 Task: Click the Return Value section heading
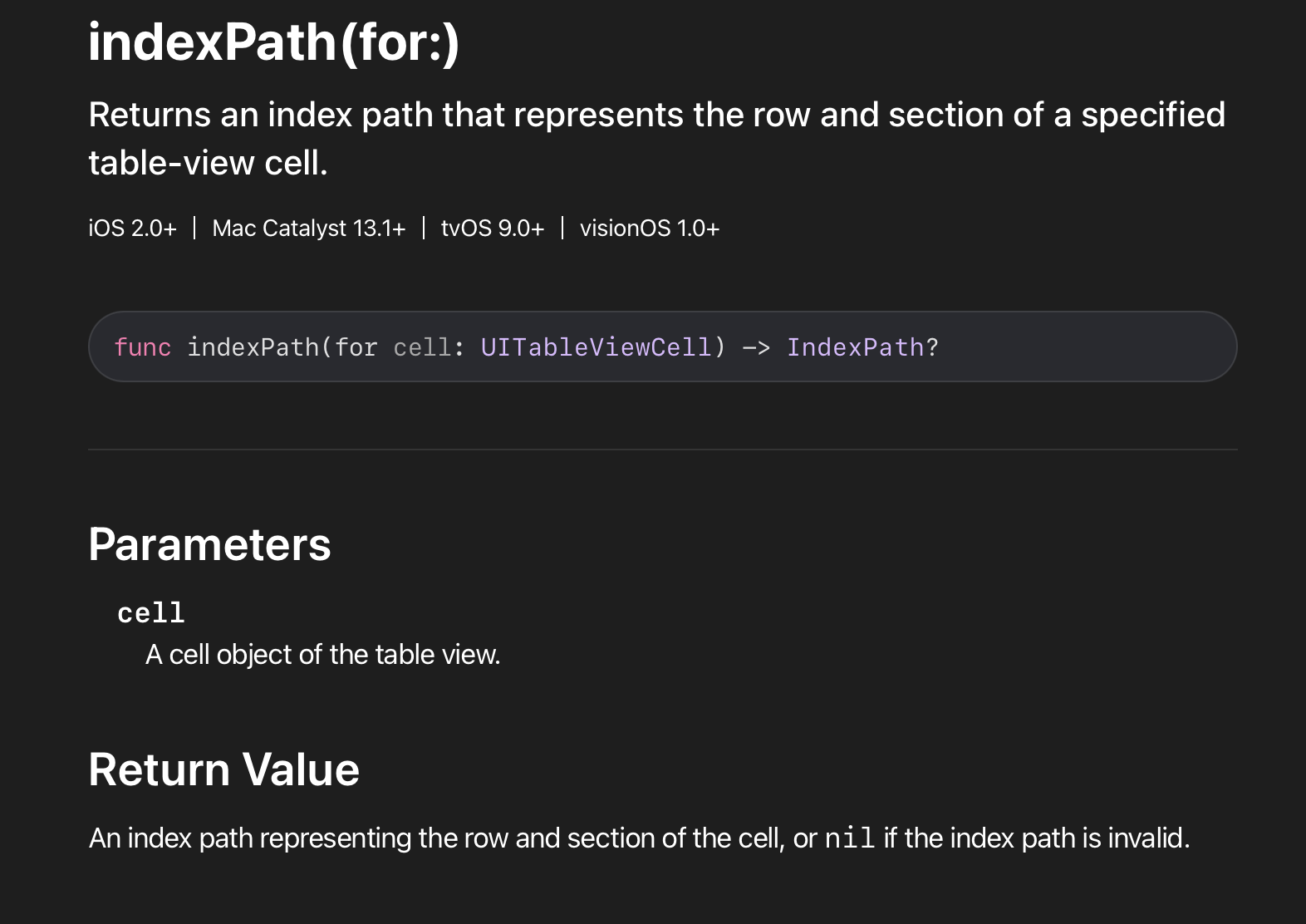tap(223, 769)
